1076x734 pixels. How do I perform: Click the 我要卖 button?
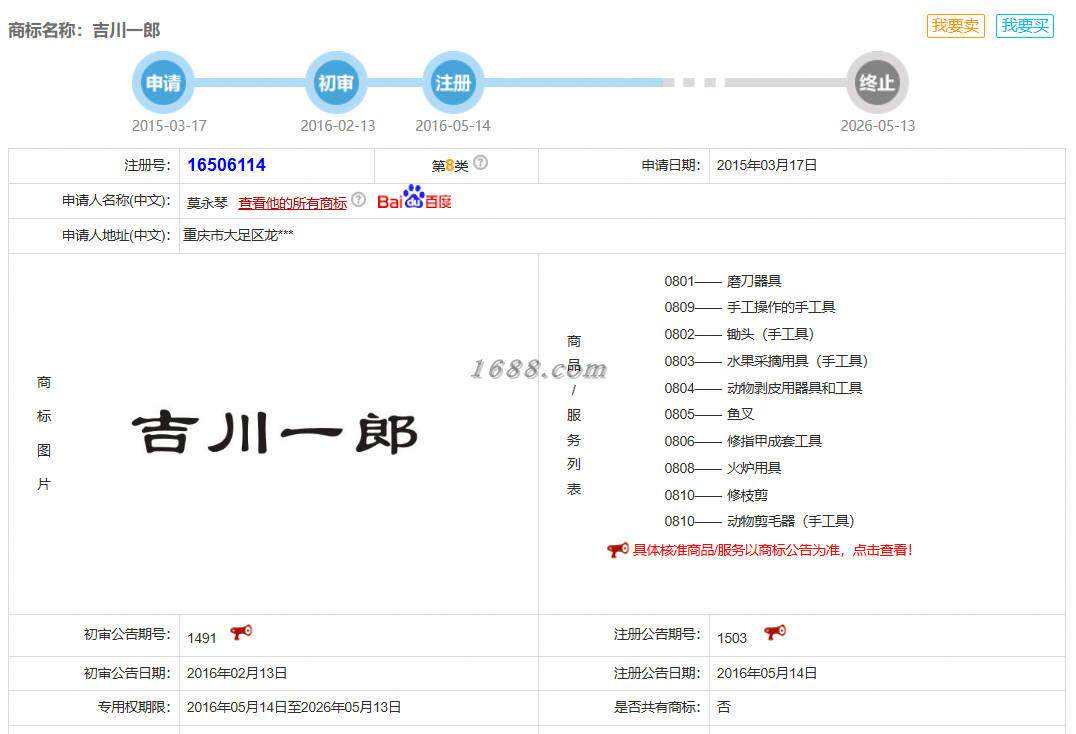[955, 26]
